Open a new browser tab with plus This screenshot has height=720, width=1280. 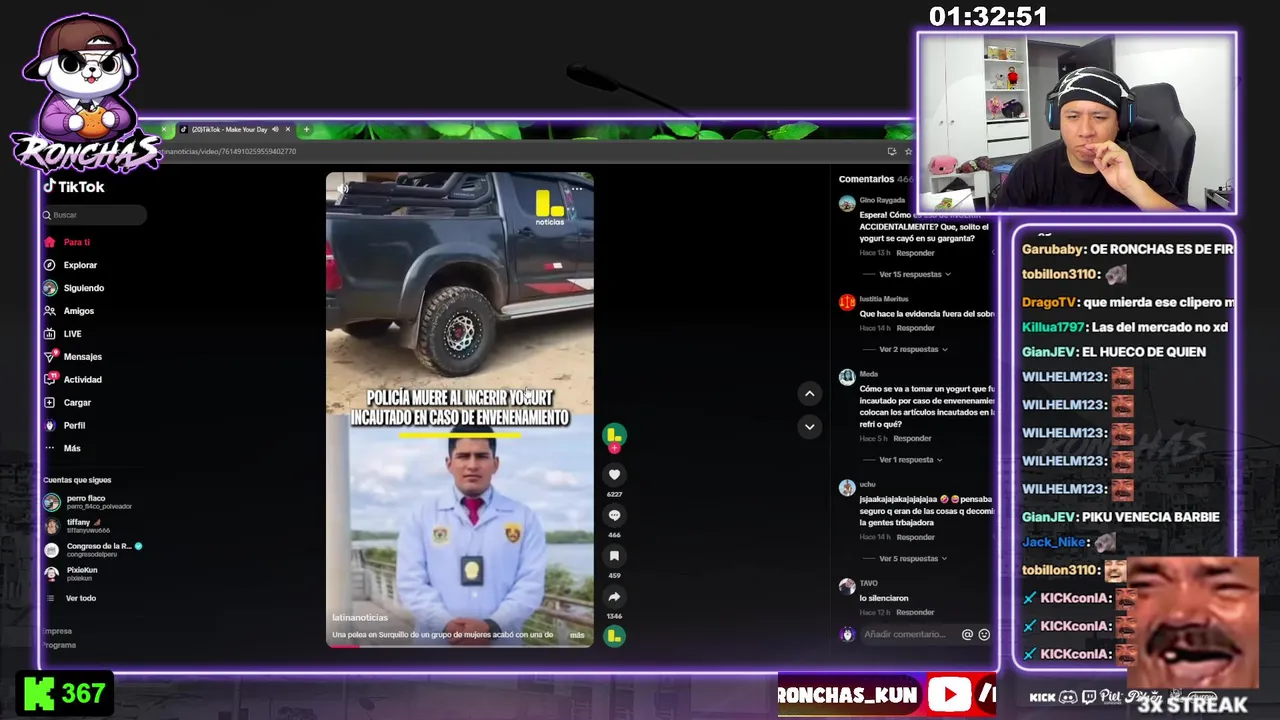click(306, 129)
